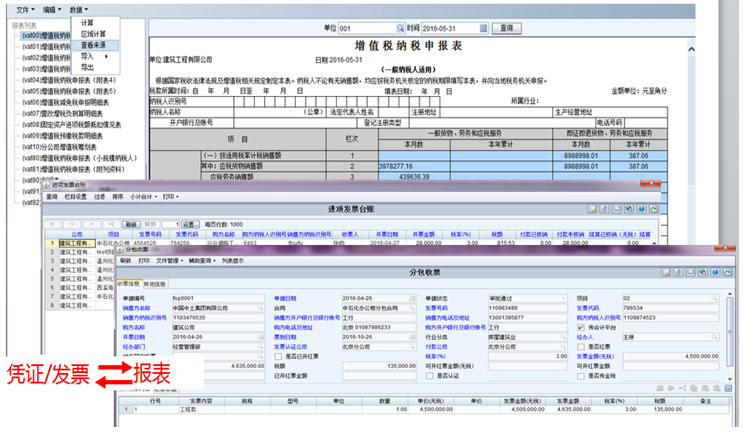This screenshot has height=433, width=747.
Task: Select (vat08)固定资产进项税额抵扣情况表 in tree
Action: coord(72,124)
